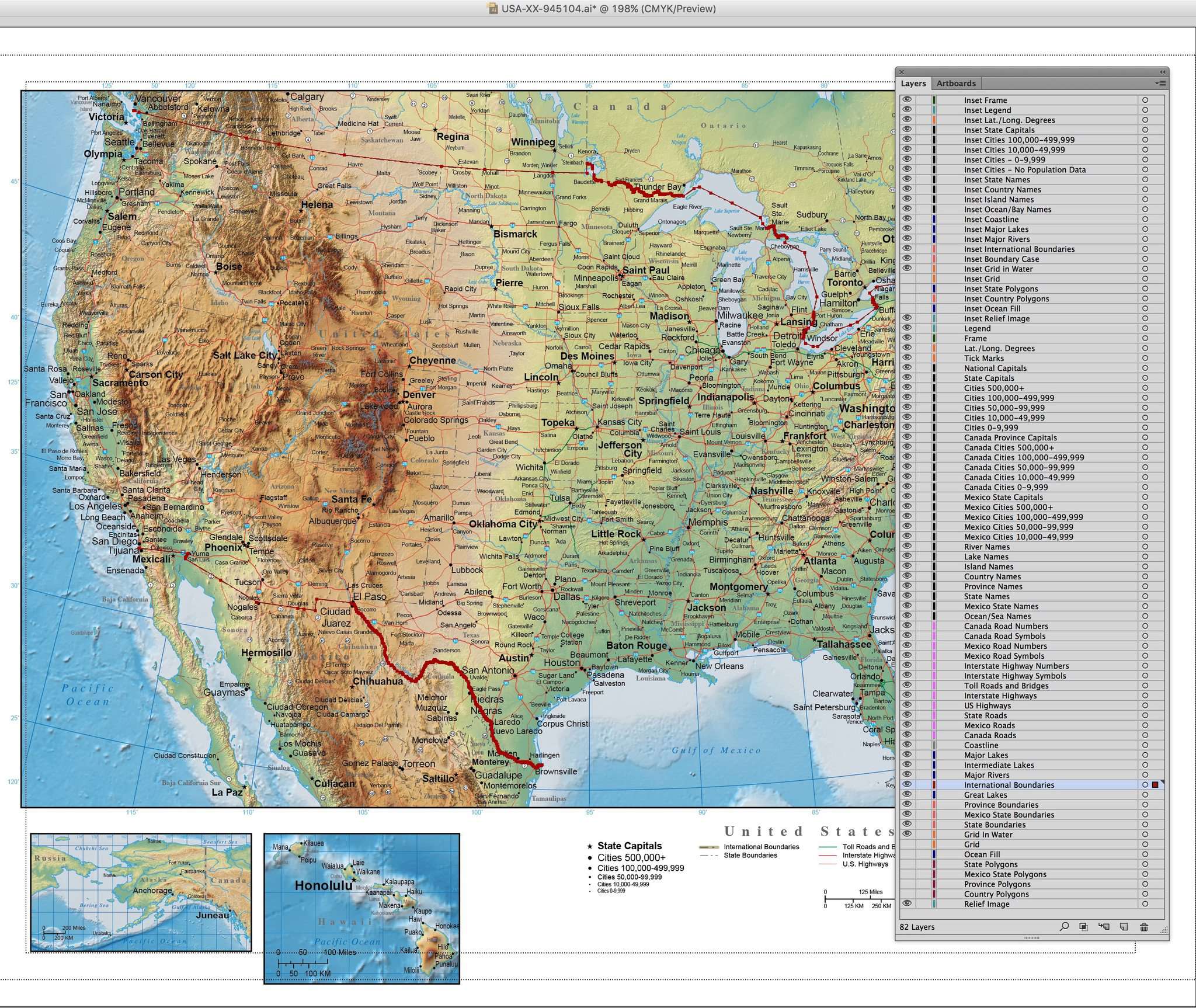Collapse the Layers panel using the double arrows
1196x1008 pixels.
[1162, 71]
